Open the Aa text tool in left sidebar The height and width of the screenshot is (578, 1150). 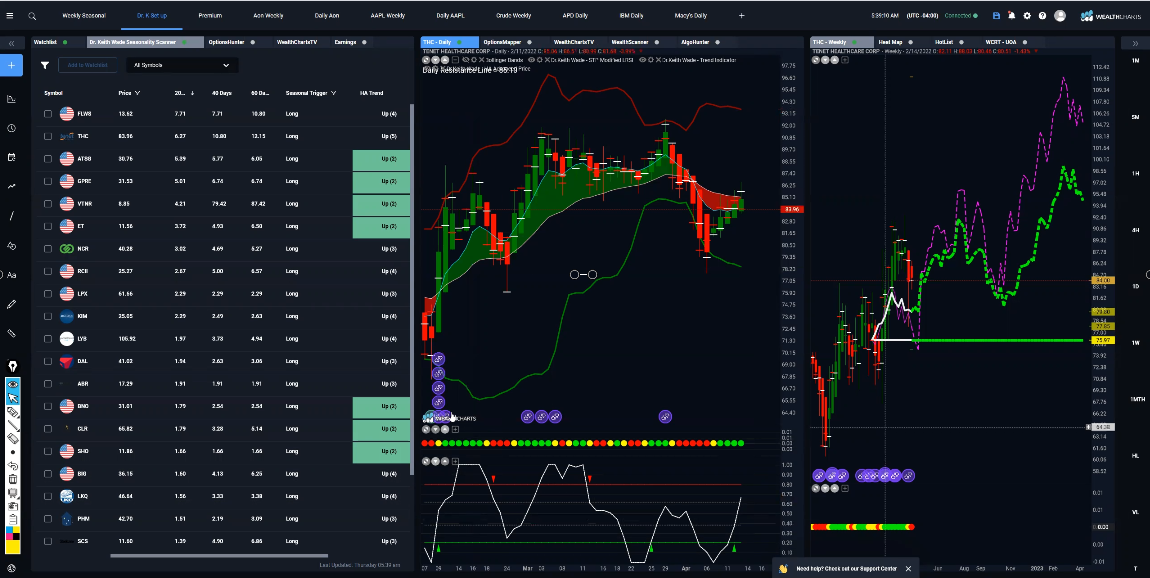click(12, 274)
